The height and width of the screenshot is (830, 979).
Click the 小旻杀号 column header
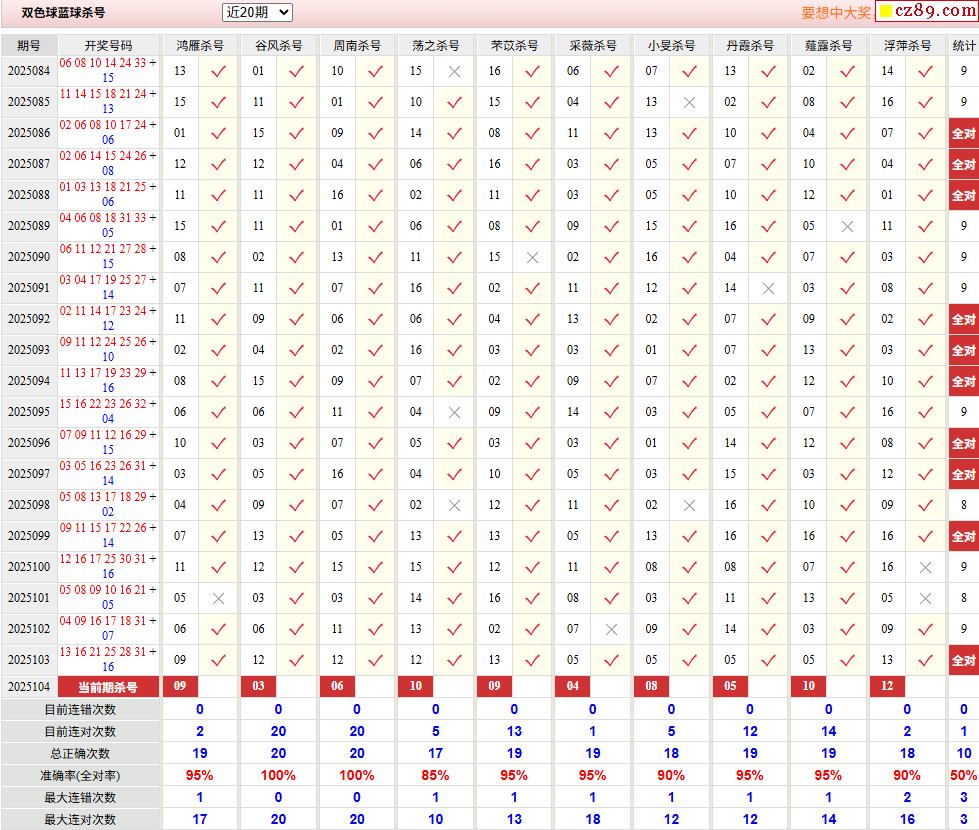[x=672, y=46]
